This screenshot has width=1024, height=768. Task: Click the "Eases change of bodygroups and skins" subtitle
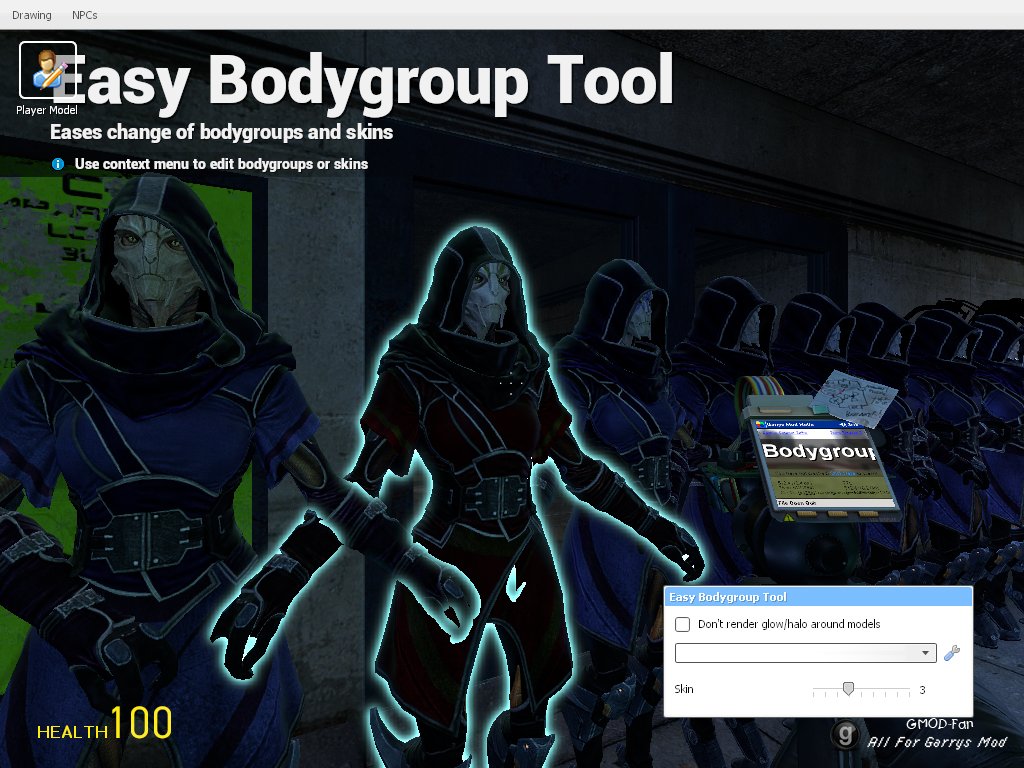point(221,133)
